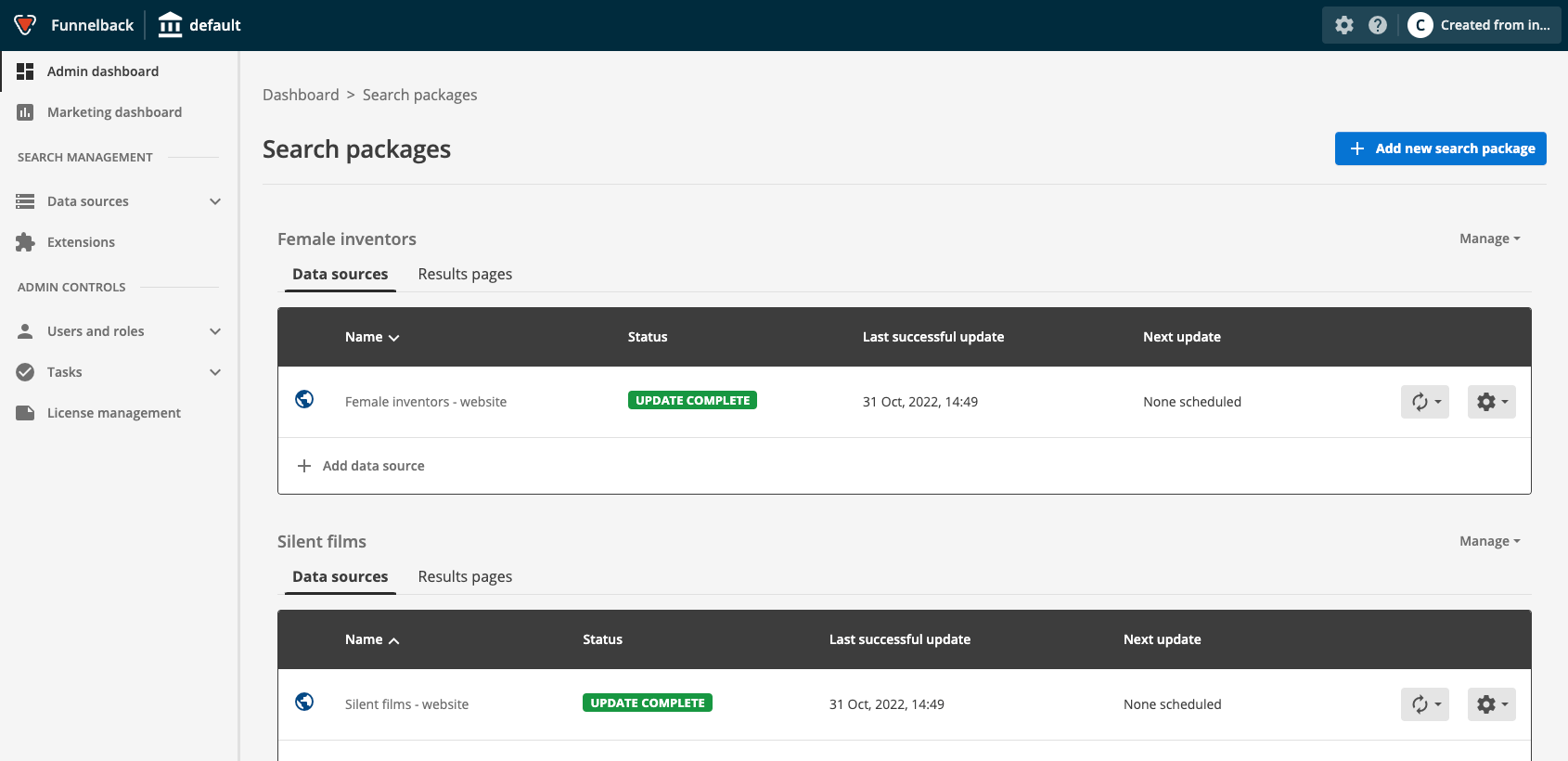Screen dimensions: 1568x761
Task: Click Last successful update header in Silent films table
Action: [900, 639]
